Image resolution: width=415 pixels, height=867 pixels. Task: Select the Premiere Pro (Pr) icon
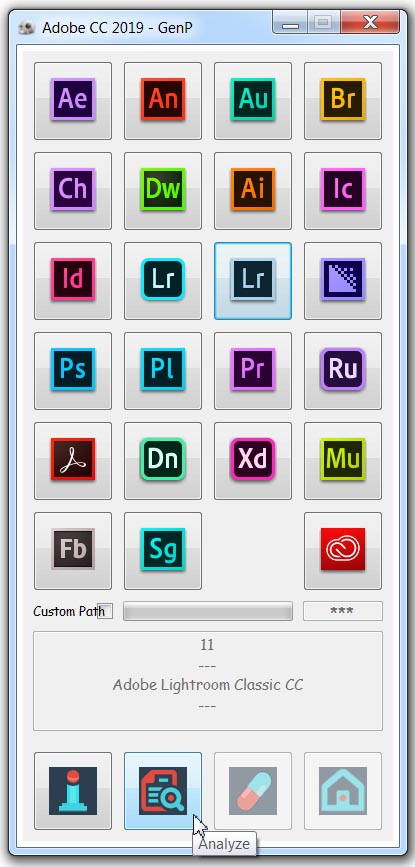click(x=253, y=371)
